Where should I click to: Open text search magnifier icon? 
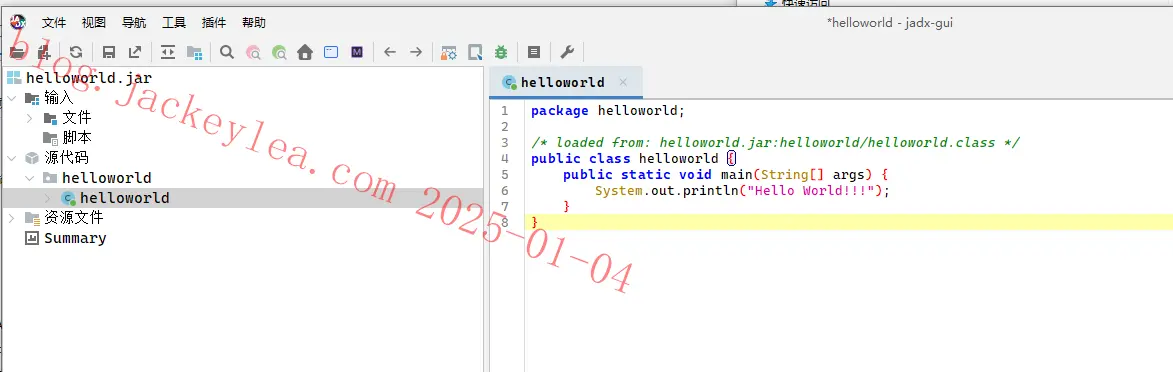tap(227, 52)
